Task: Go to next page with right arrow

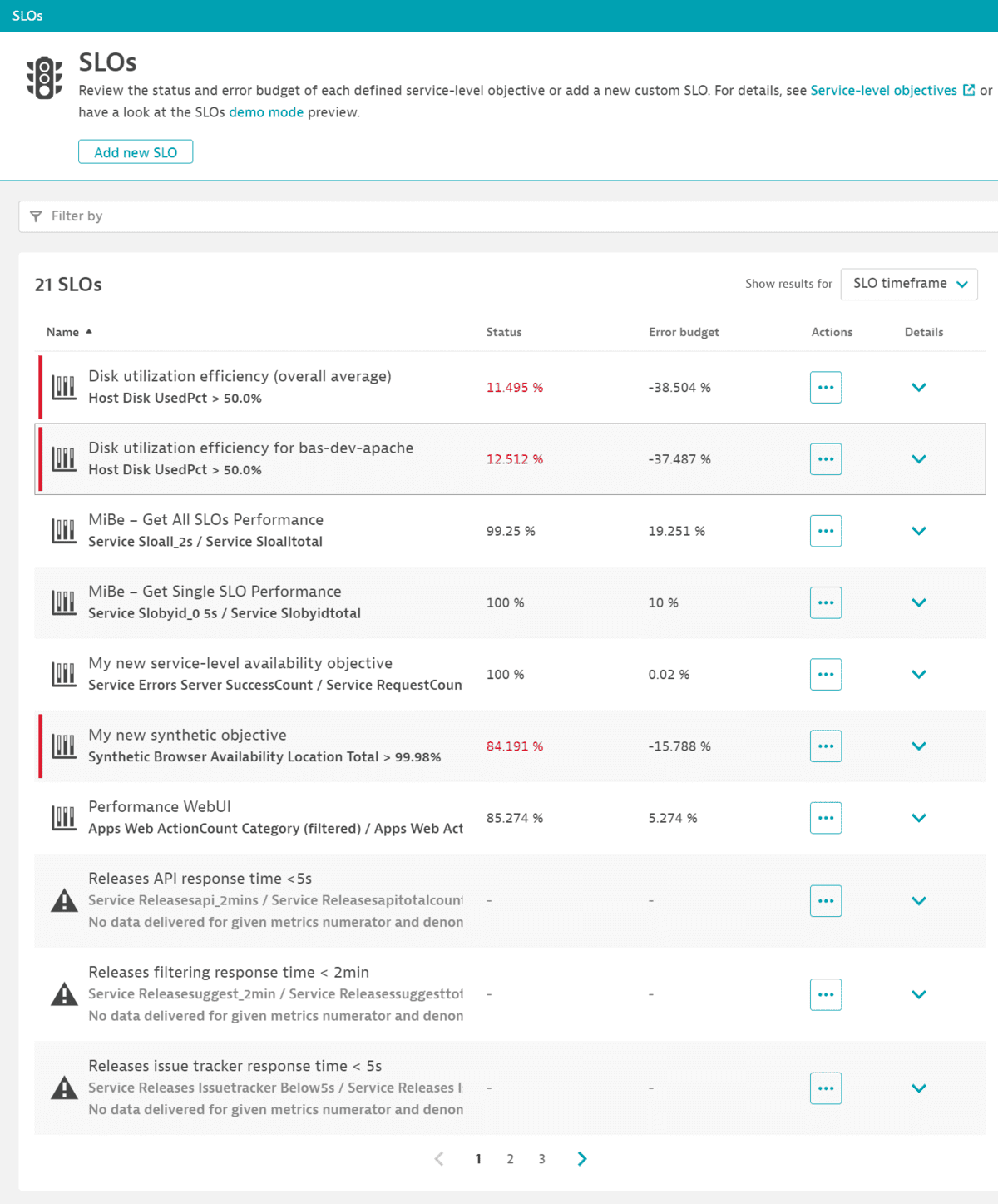Action: pos(582,1159)
